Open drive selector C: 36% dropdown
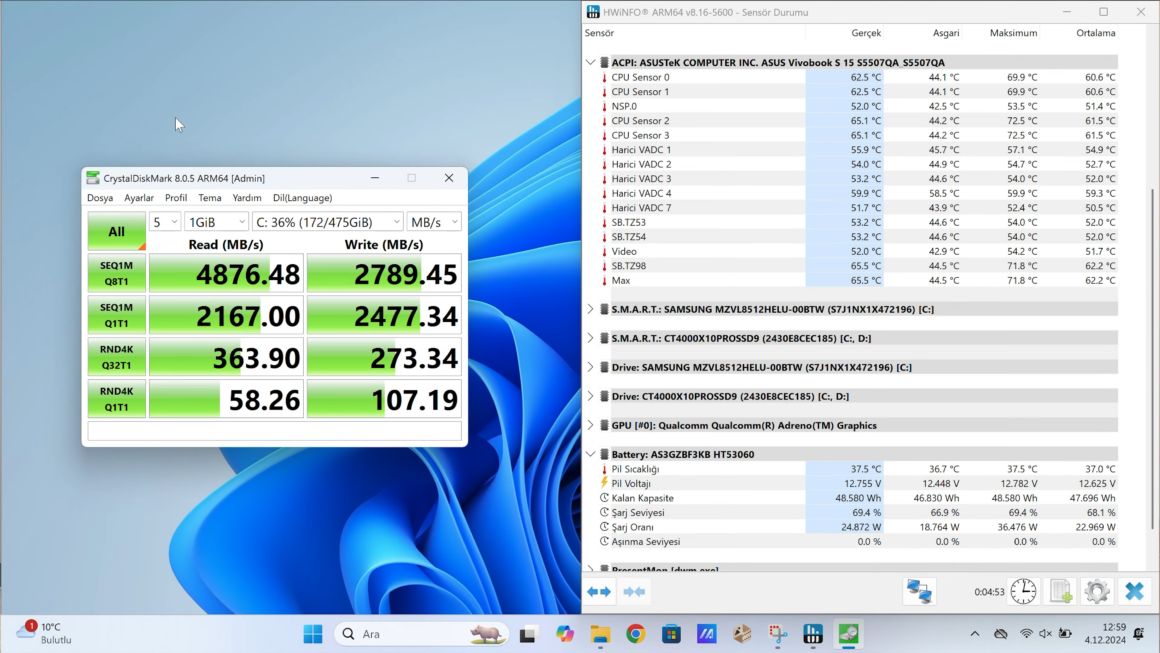This screenshot has height=653, width=1160. point(328,222)
